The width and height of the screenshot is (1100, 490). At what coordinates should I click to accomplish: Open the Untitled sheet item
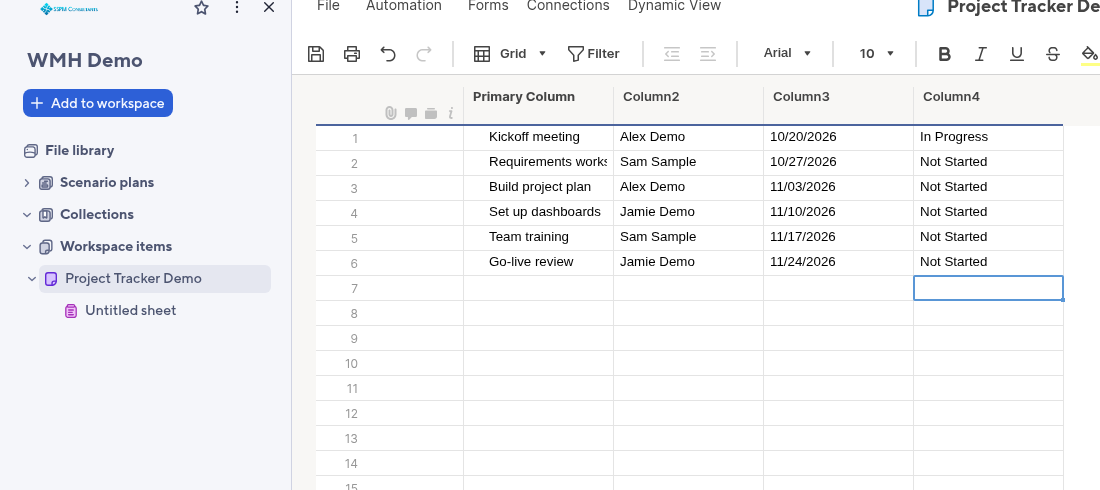[130, 311]
